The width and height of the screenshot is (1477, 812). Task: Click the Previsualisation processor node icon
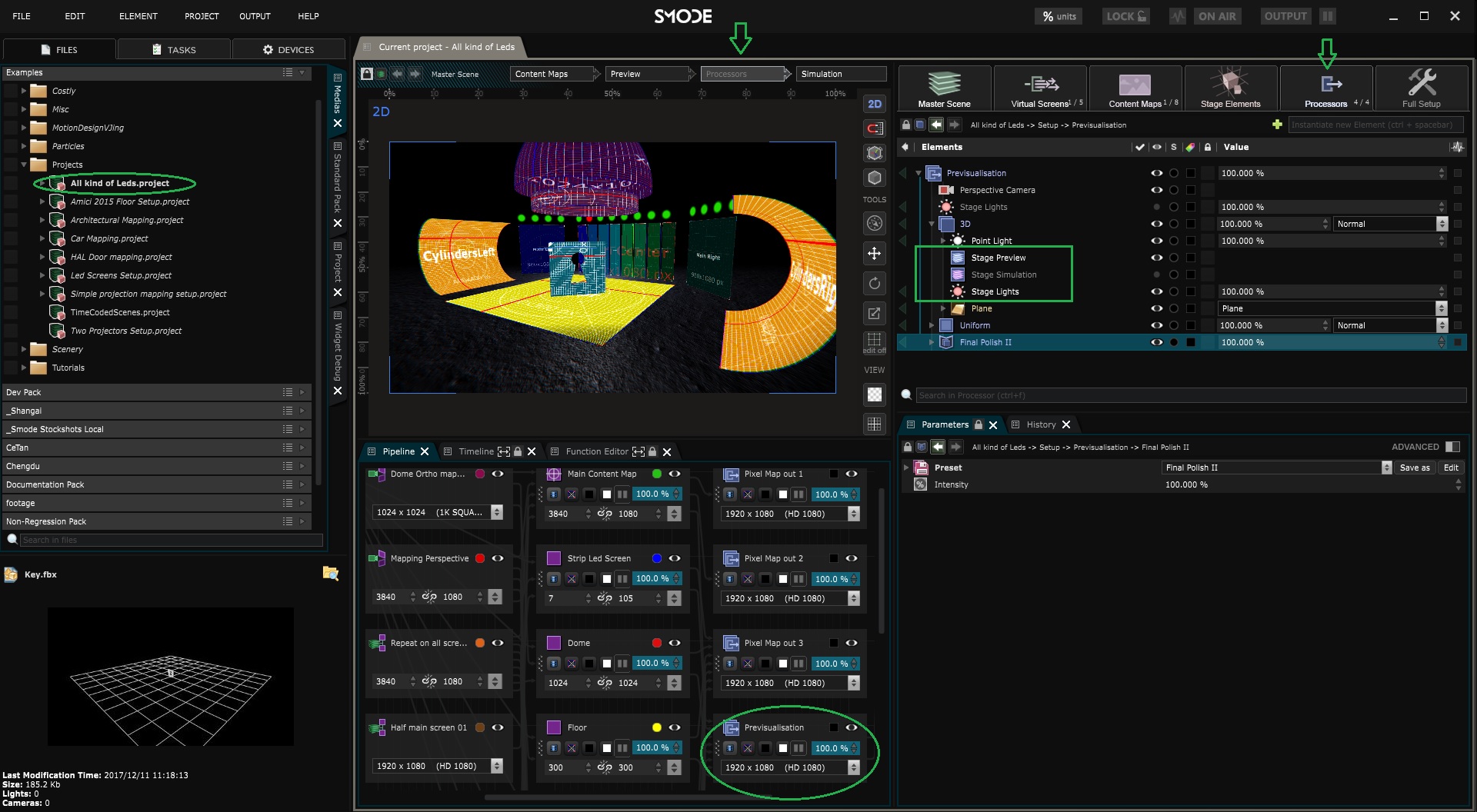732,727
